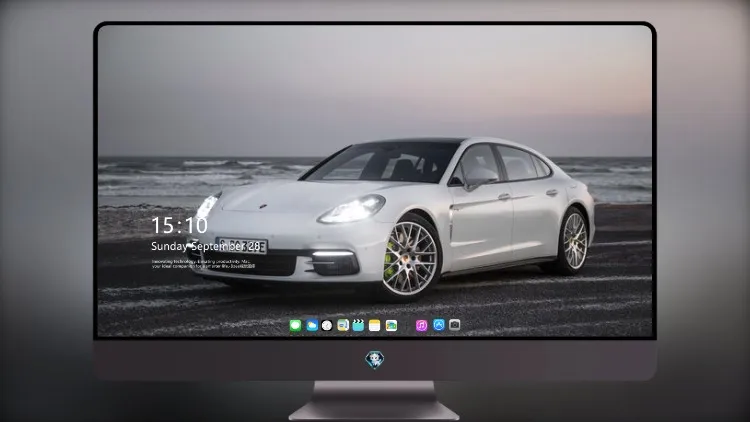
Task: Open the Weather app in dock
Action: pyautogui.click(x=312, y=326)
